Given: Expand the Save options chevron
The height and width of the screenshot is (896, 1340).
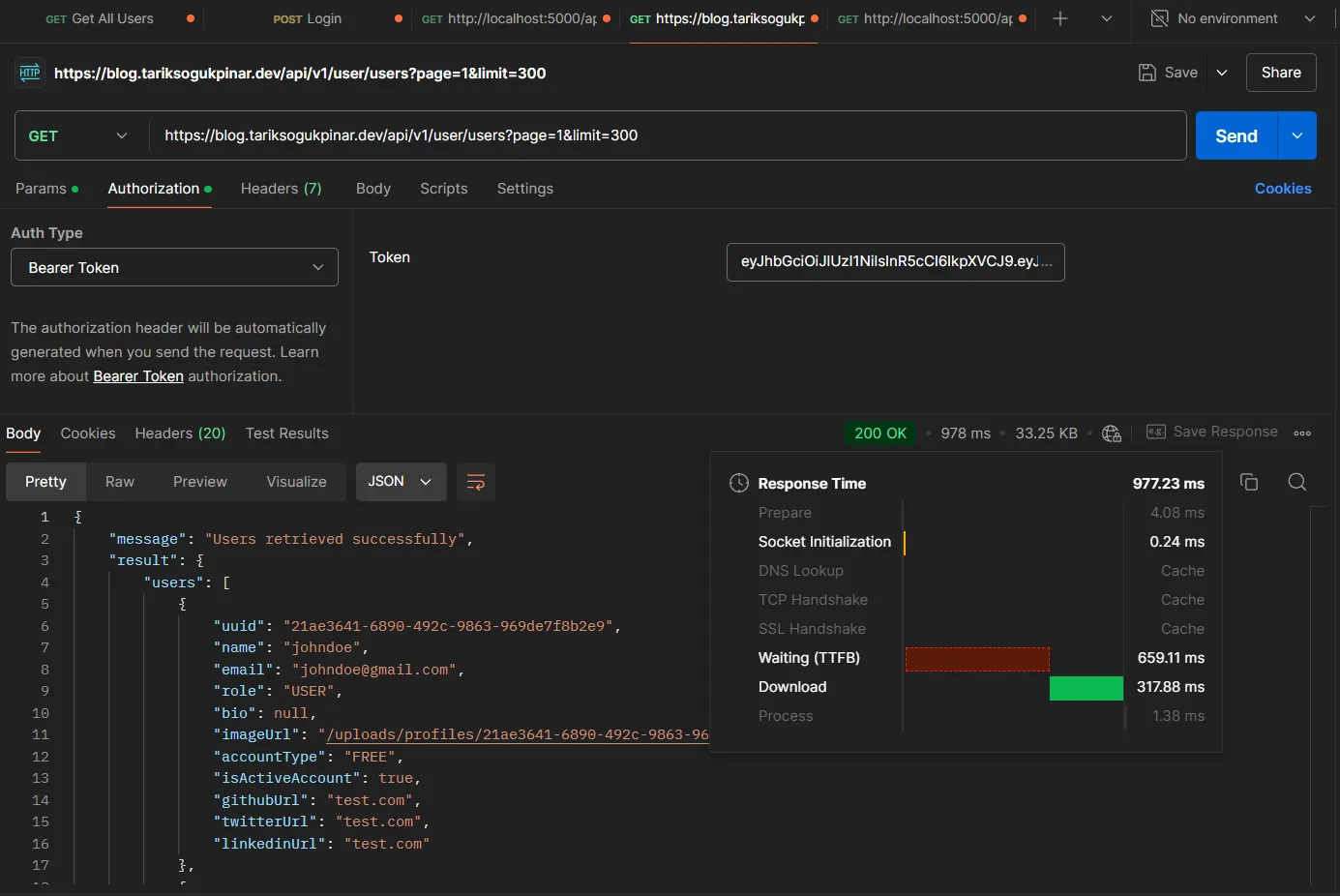Looking at the screenshot, I should click(1222, 73).
